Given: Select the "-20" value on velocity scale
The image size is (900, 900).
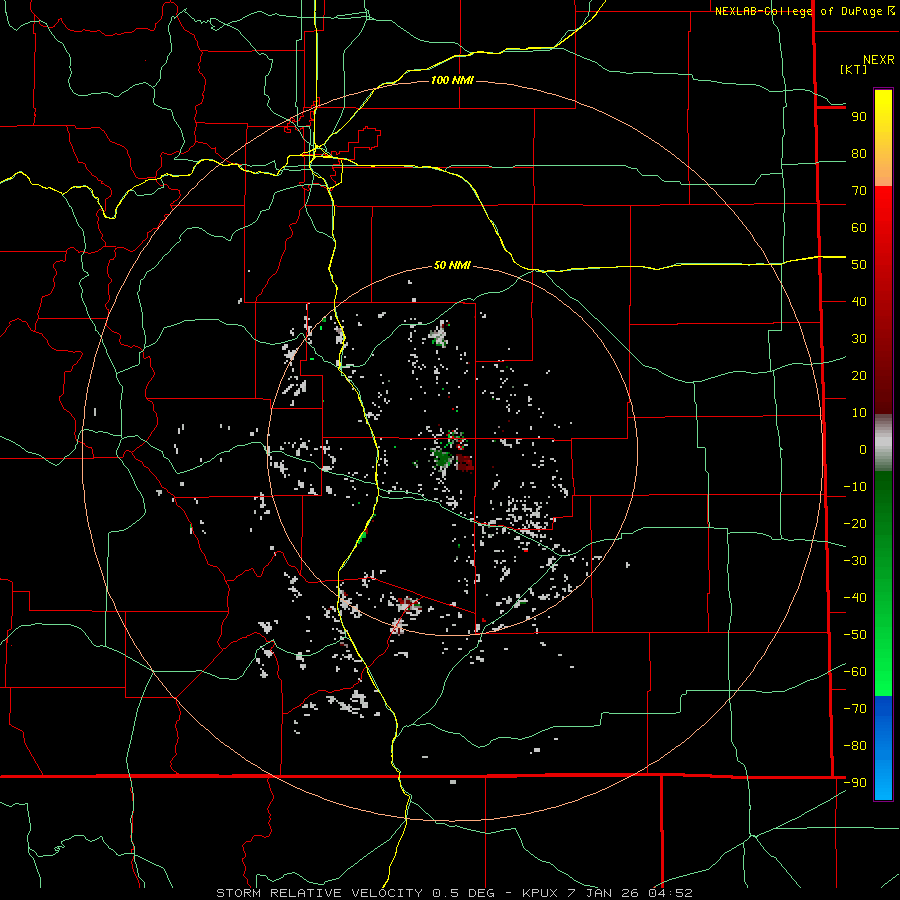Looking at the screenshot, I should click(855, 524).
